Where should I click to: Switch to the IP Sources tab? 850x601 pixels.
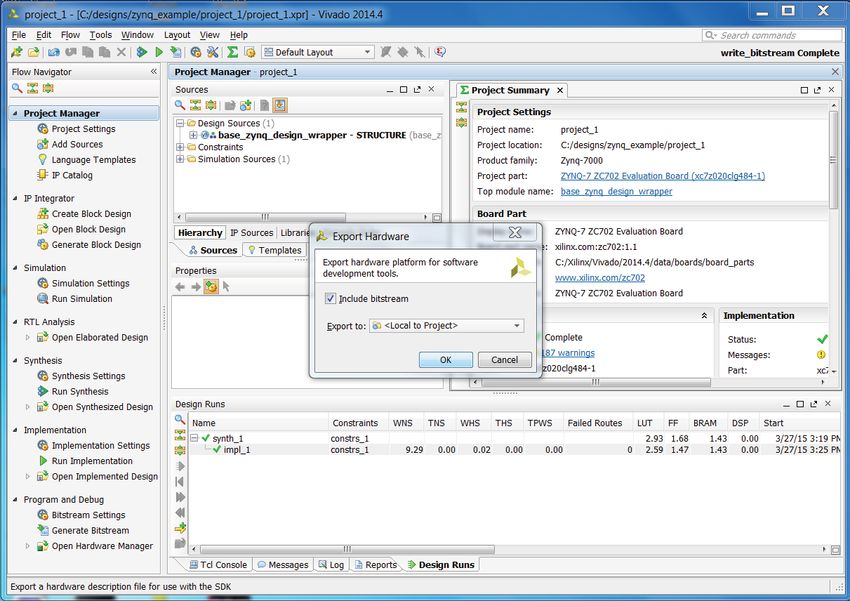[x=252, y=232]
